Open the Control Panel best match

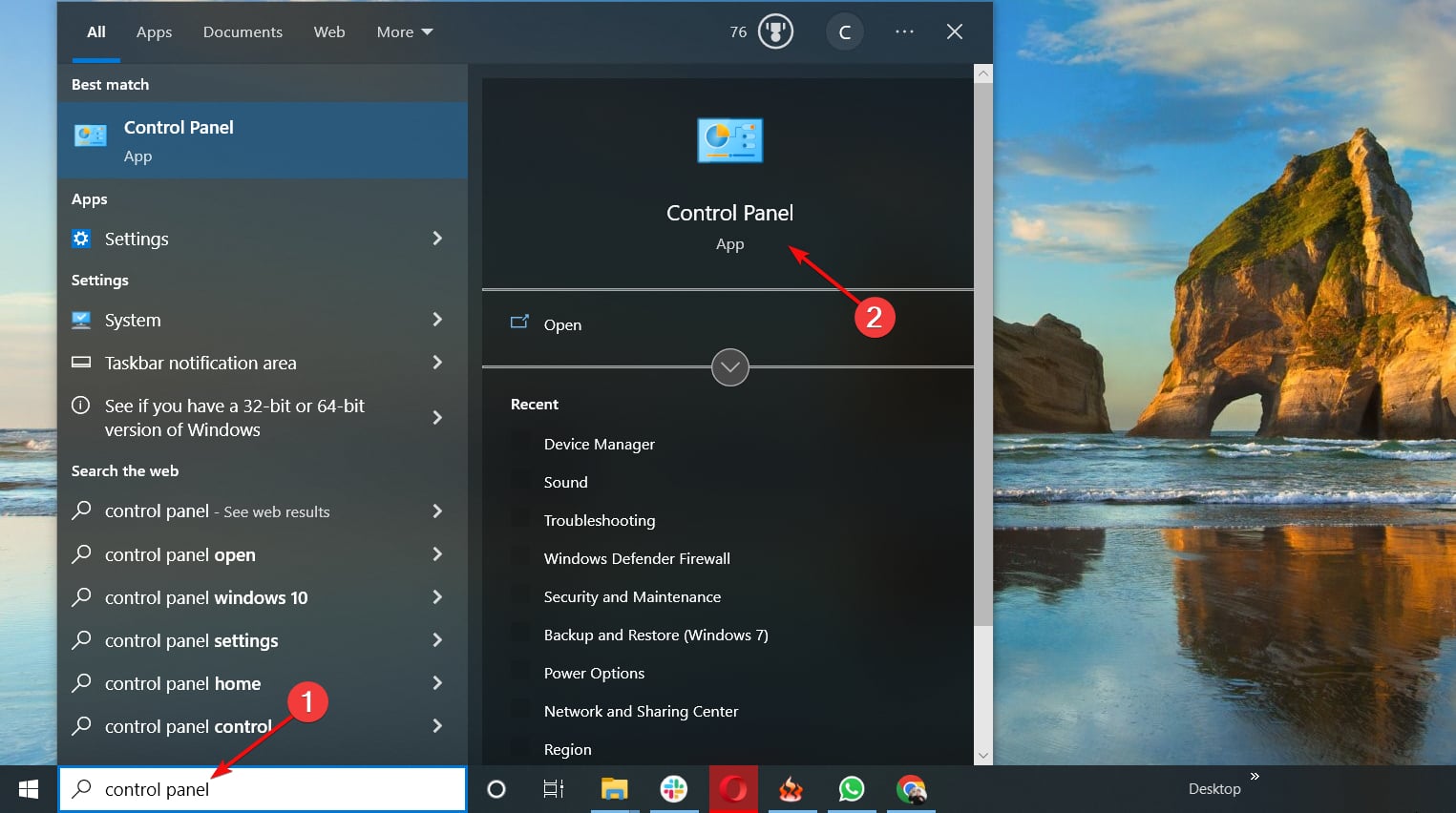(x=263, y=140)
